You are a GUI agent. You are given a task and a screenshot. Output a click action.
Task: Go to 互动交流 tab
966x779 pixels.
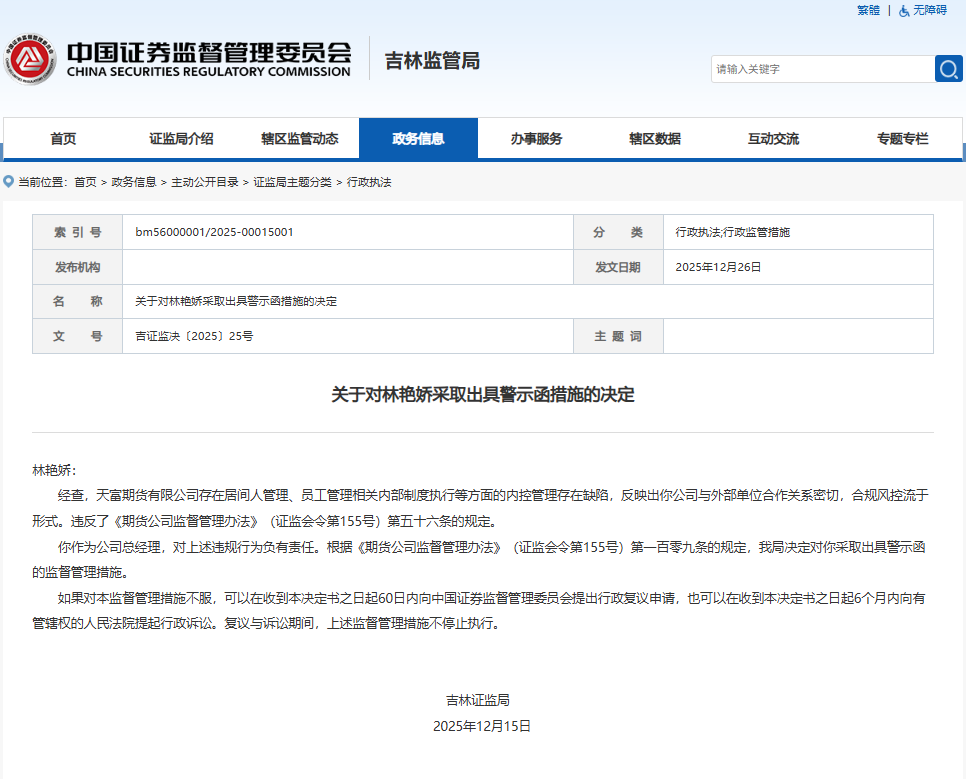pyautogui.click(x=773, y=139)
